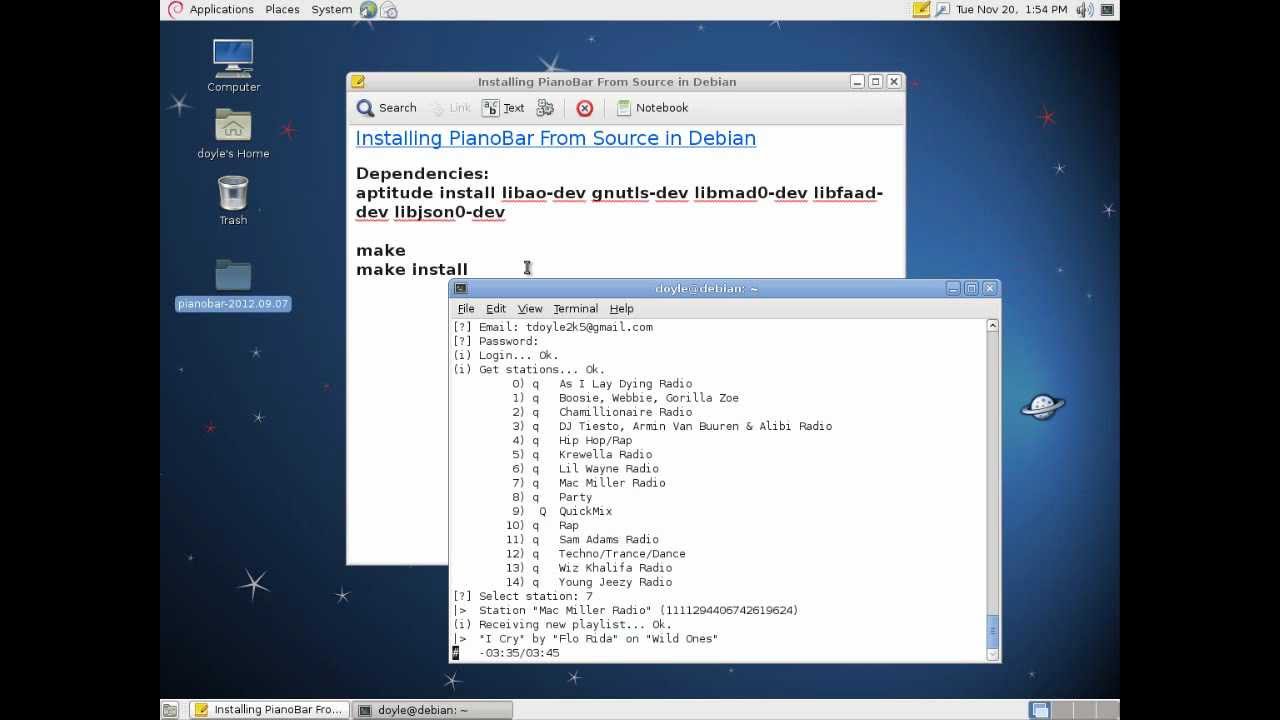This screenshot has height=720, width=1280.
Task: Click the terminal scrollbar thumb
Action: 992,631
